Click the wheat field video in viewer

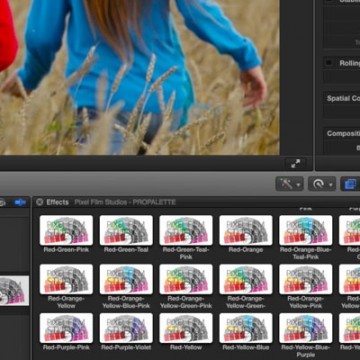139,77
